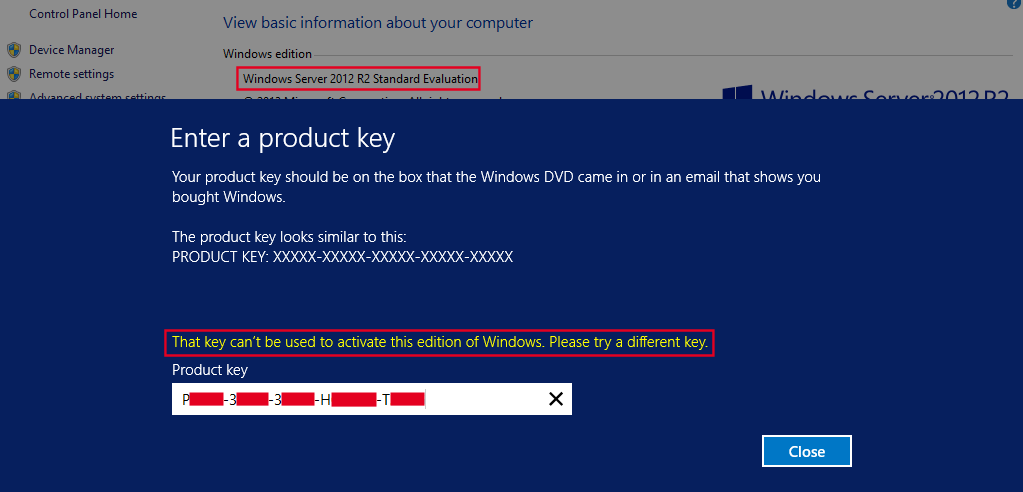Click the Device Manager shield icon

14,50
